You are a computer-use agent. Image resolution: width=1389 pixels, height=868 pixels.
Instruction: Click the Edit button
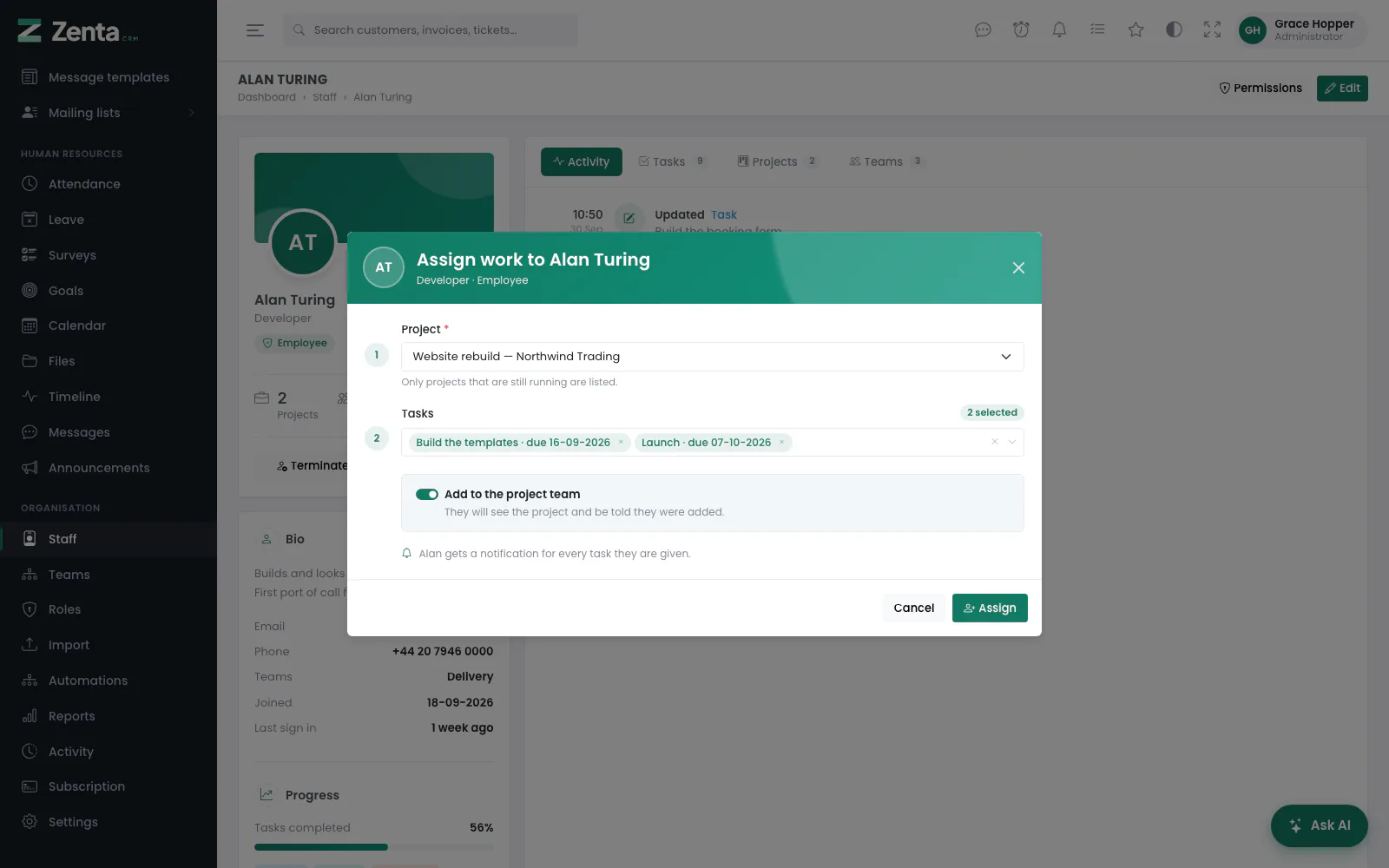click(1342, 88)
